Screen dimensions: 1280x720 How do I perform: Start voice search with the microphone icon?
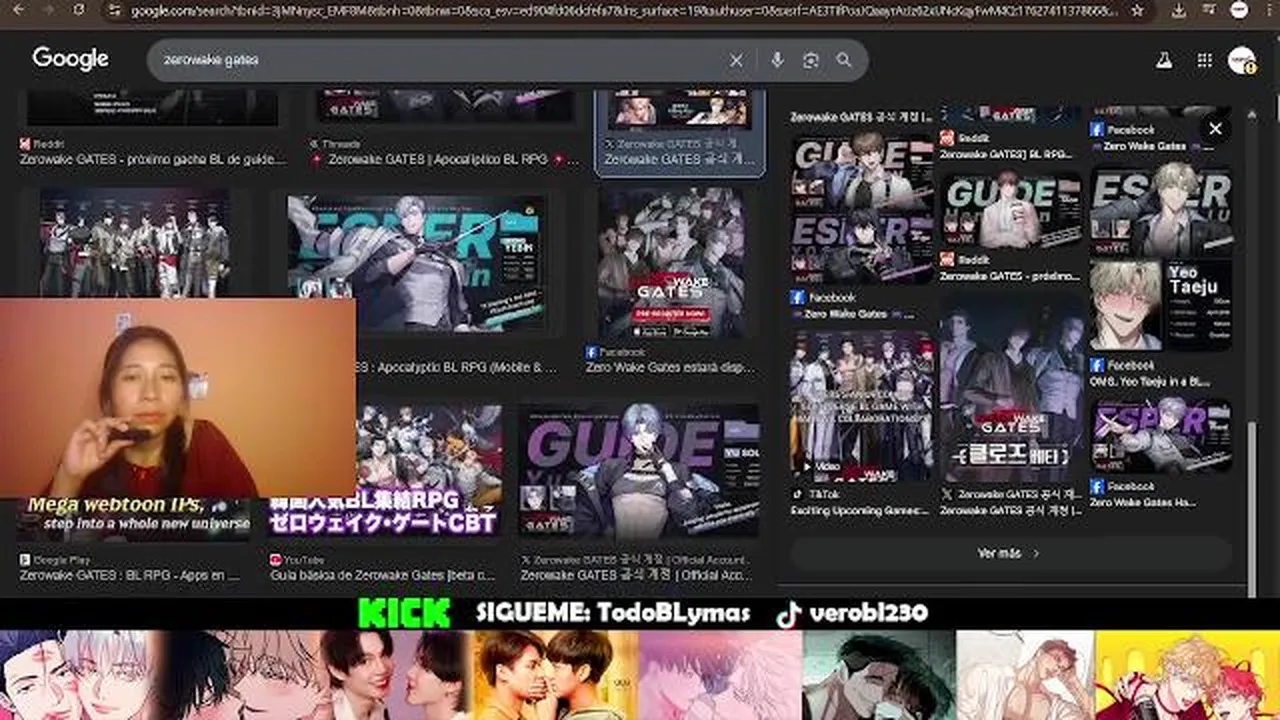pos(777,60)
